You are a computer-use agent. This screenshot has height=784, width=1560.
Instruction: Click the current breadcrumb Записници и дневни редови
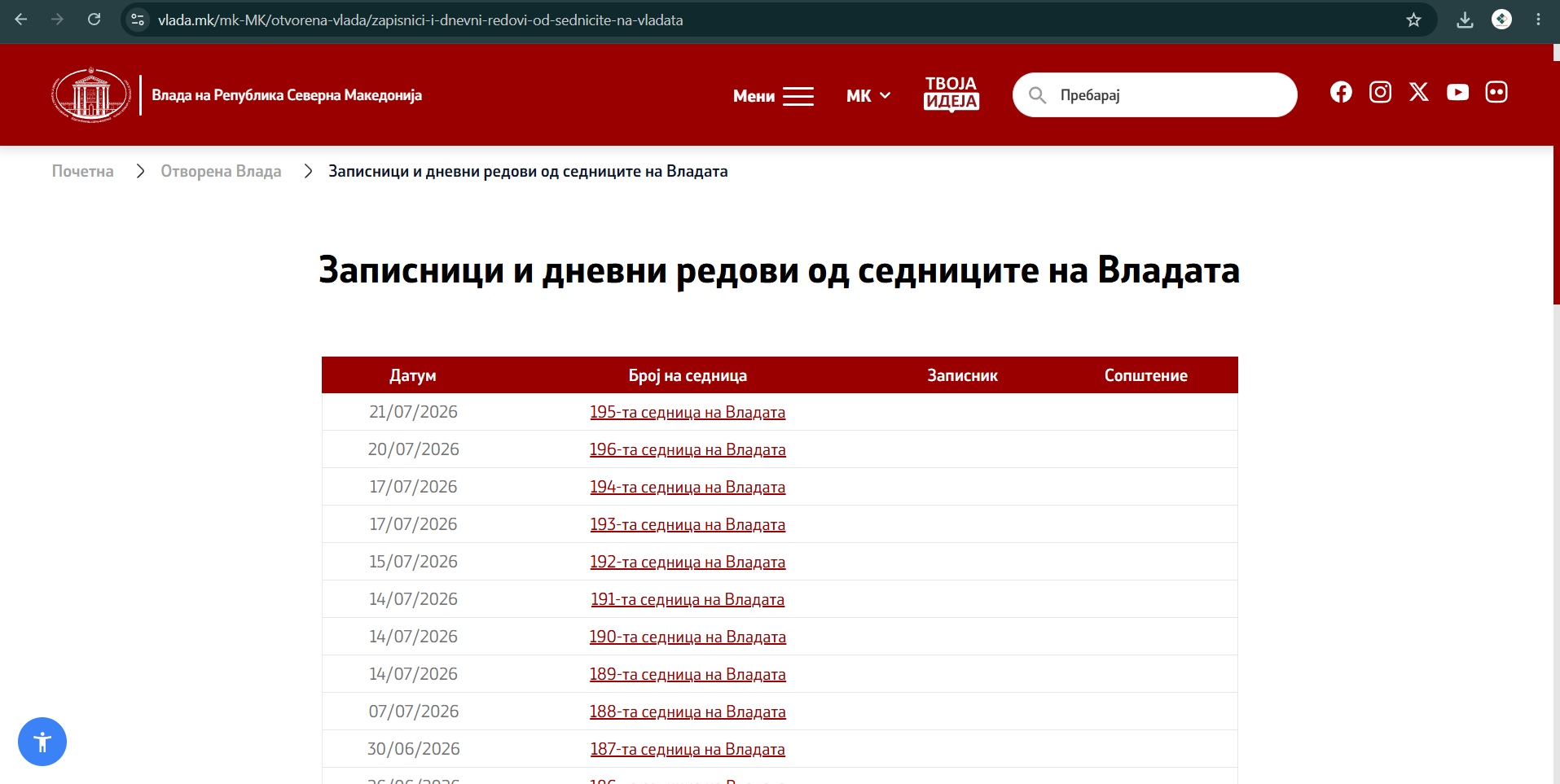[528, 171]
